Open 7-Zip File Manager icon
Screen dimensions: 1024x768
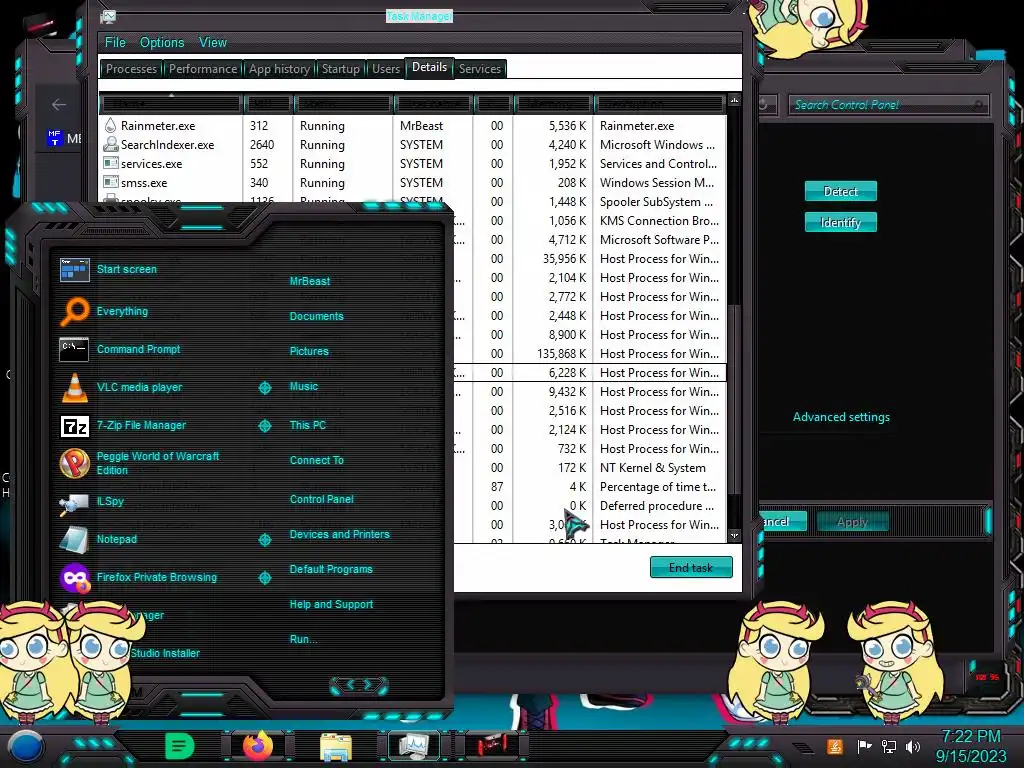74,426
